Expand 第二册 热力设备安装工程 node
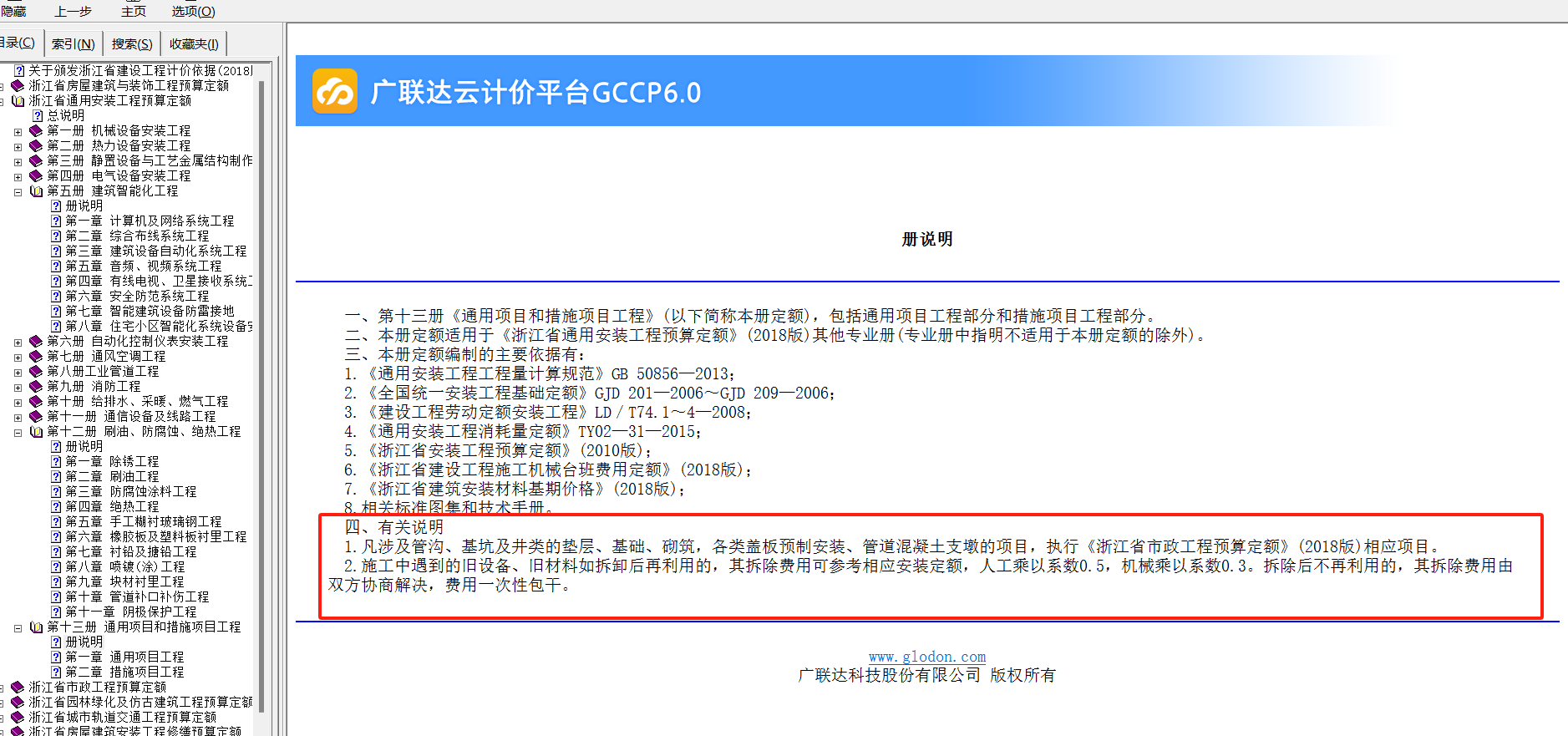 (x=18, y=146)
